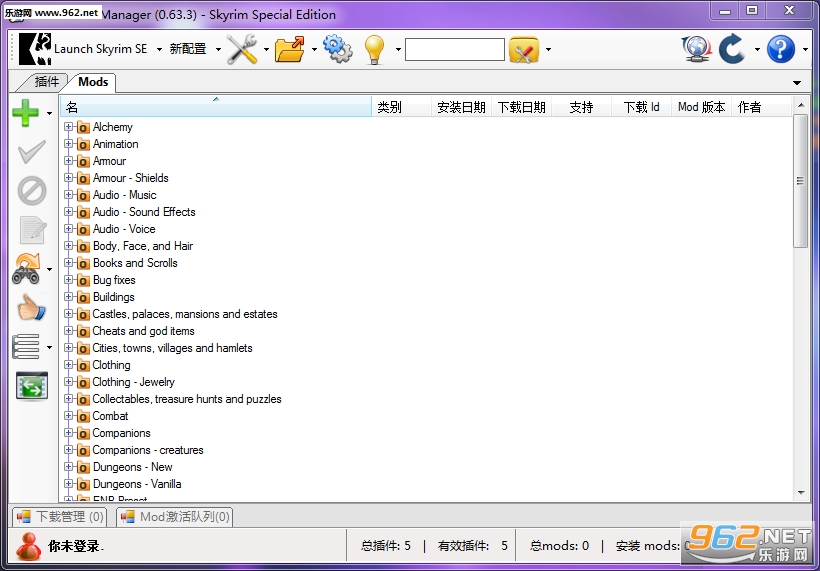This screenshot has width=820, height=571.
Task: Deactivate mod using the prohibited circle icon
Action: 32,190
